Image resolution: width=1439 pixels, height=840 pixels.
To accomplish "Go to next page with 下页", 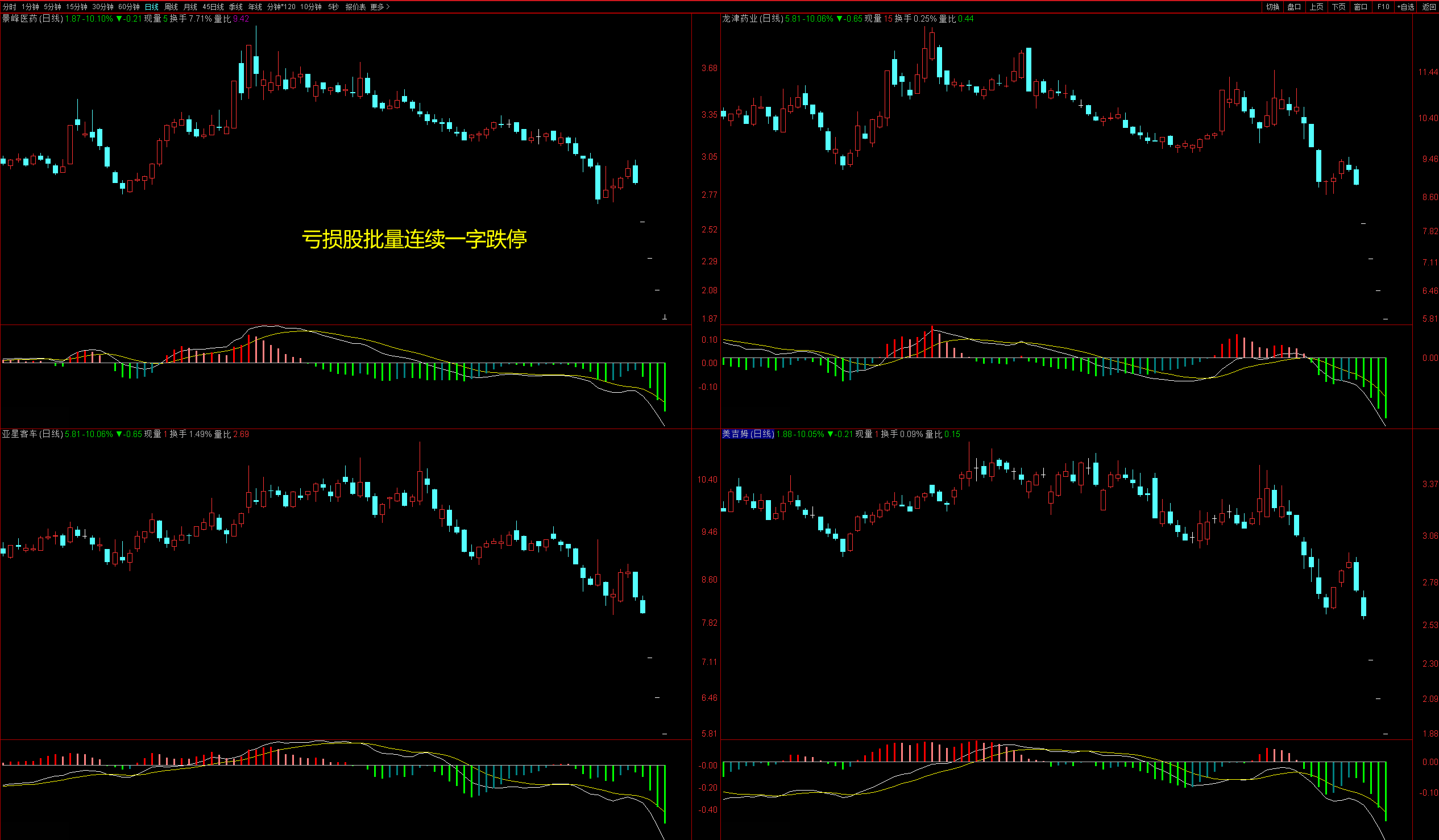I will pyautogui.click(x=1338, y=7).
